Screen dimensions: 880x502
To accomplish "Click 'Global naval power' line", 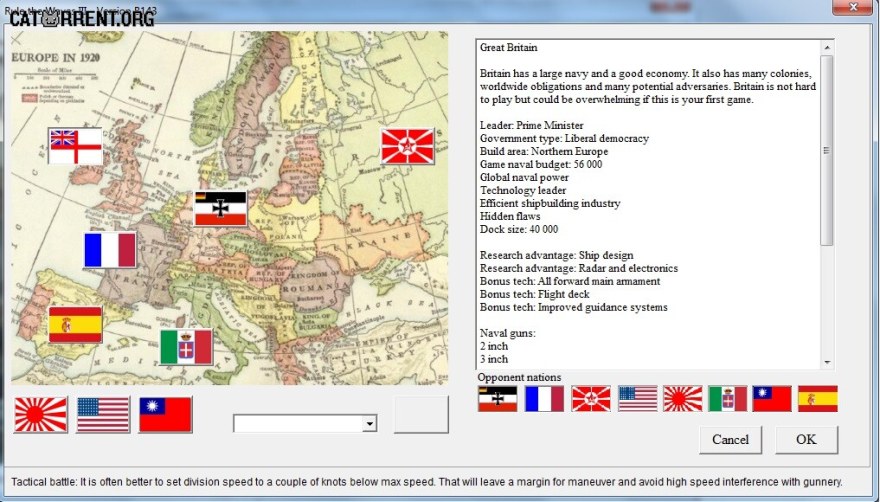I will [524, 177].
